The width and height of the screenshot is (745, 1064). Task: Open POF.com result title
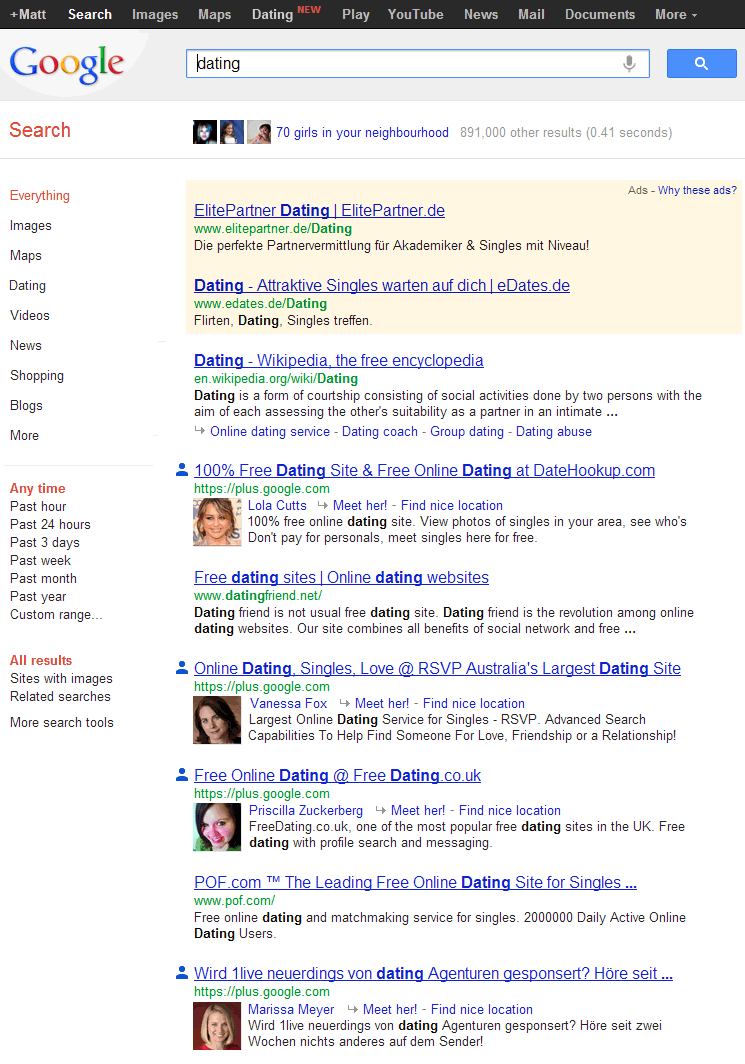pyautogui.click(x=415, y=882)
